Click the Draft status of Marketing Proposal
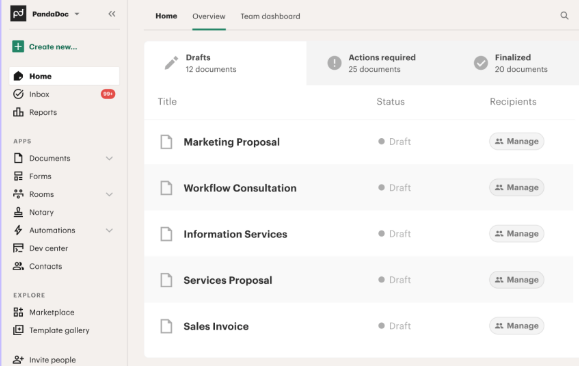 pyautogui.click(x=394, y=141)
